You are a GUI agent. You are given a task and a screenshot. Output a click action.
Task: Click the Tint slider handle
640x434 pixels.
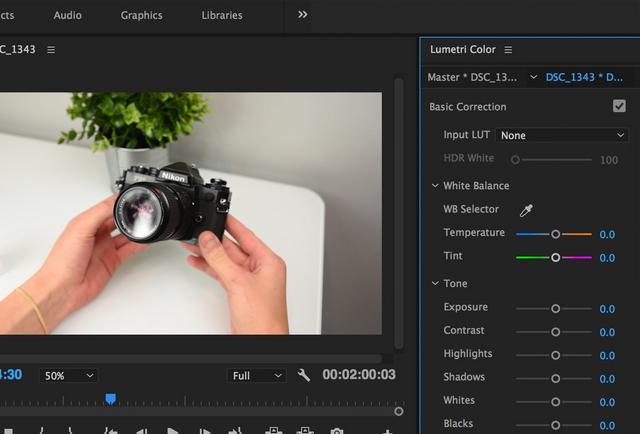(556, 257)
